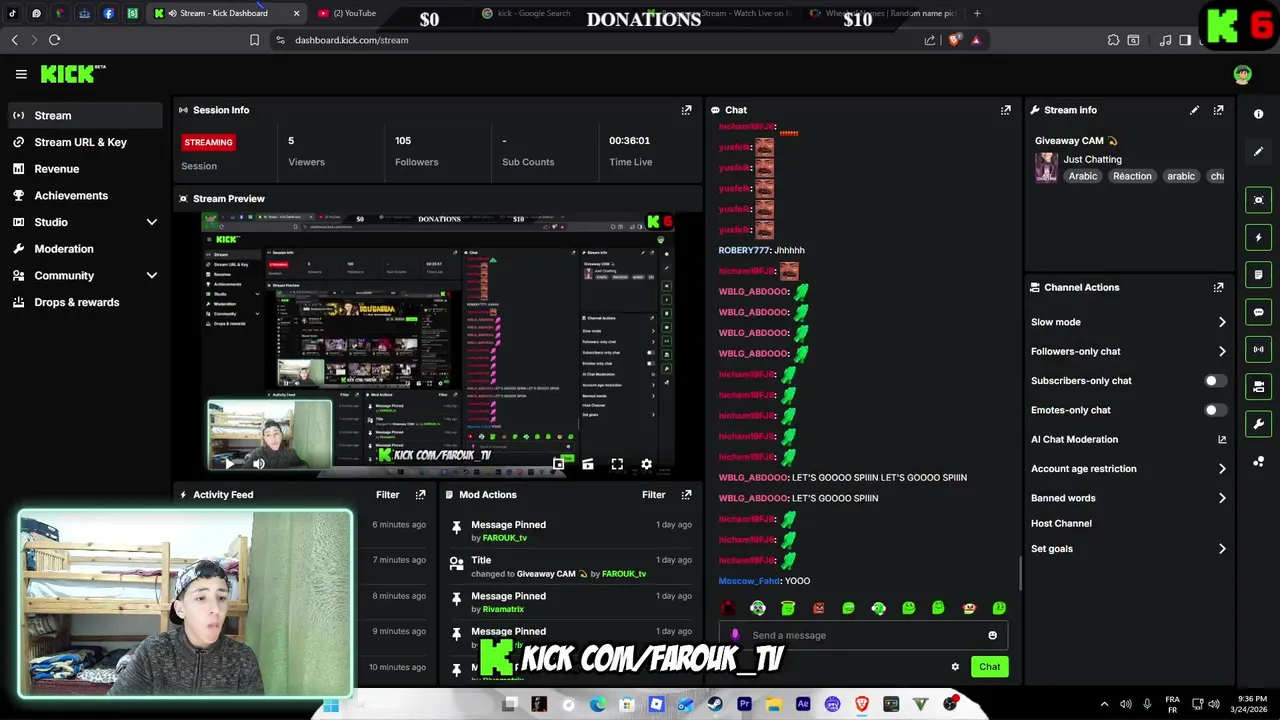Open the emoji picker in chat input
1280x720 pixels.
click(x=992, y=635)
